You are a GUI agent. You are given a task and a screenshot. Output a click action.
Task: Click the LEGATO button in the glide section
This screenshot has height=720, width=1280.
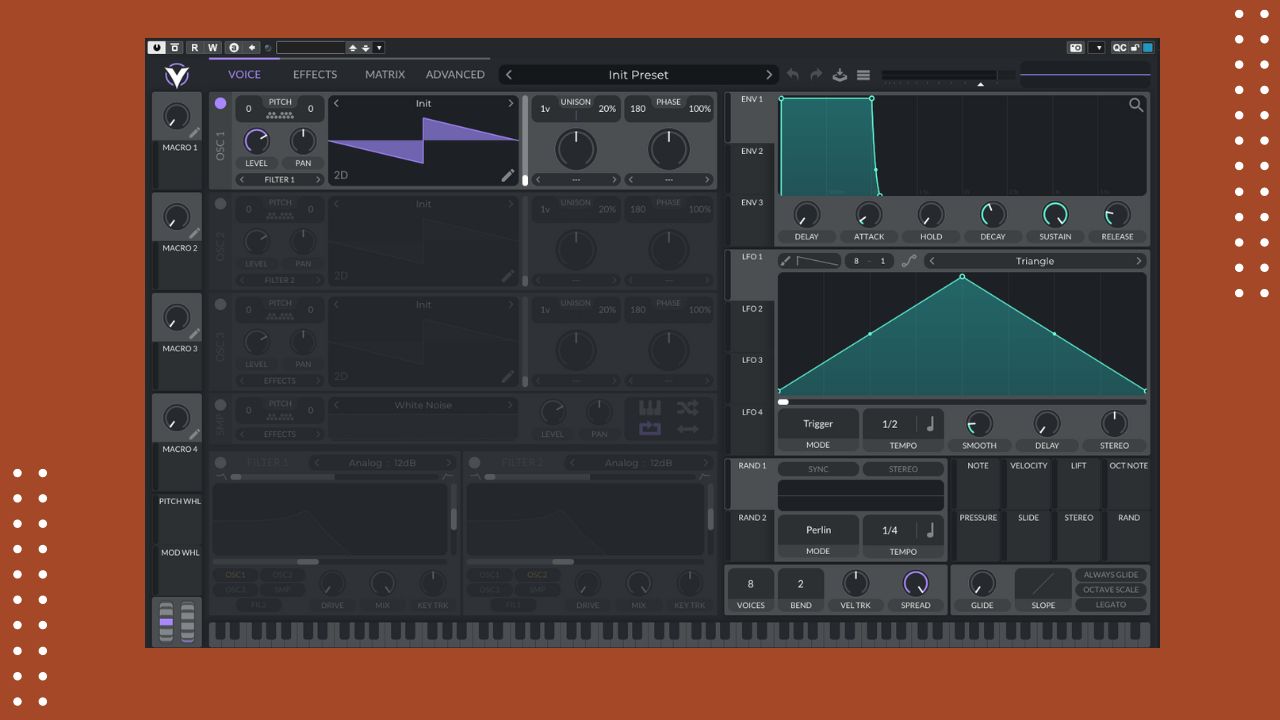pyautogui.click(x=1110, y=604)
